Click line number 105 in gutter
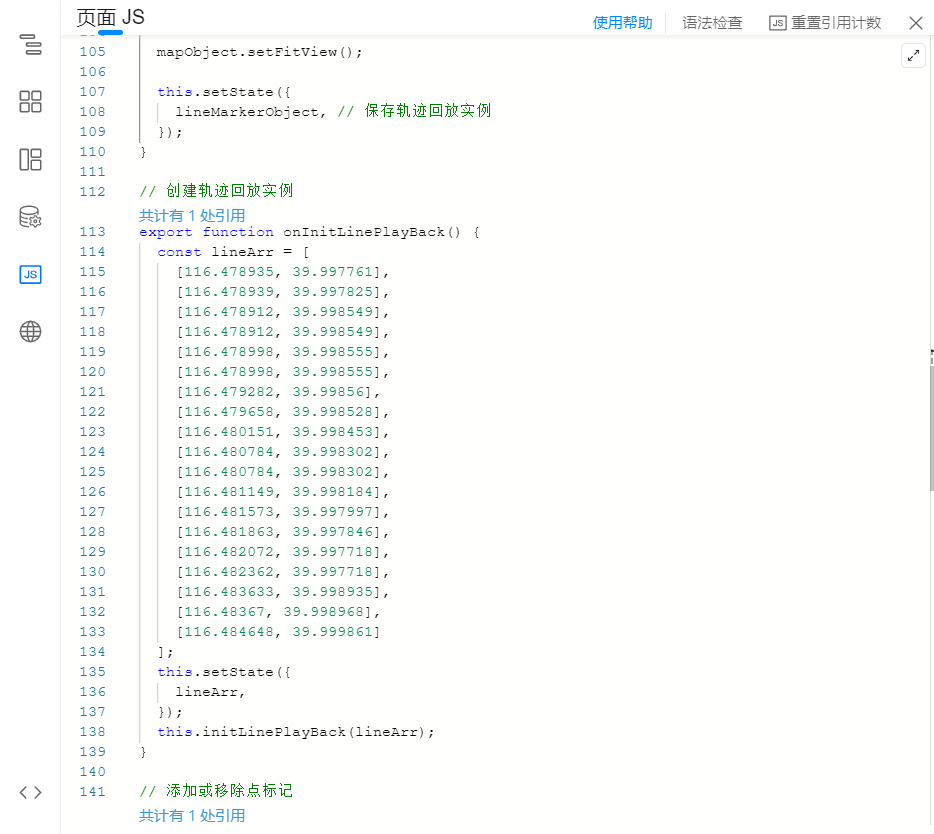 tap(92, 52)
